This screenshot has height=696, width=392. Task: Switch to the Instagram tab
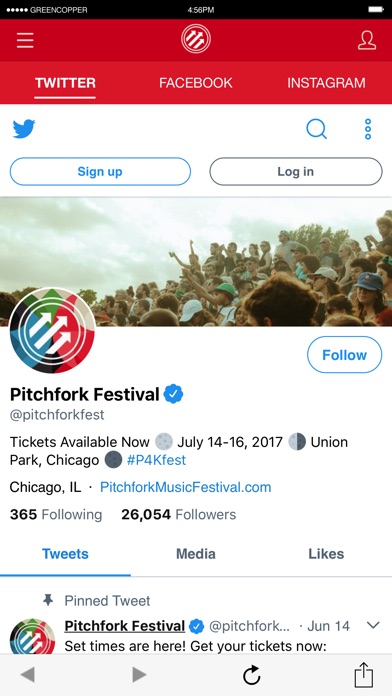[326, 83]
